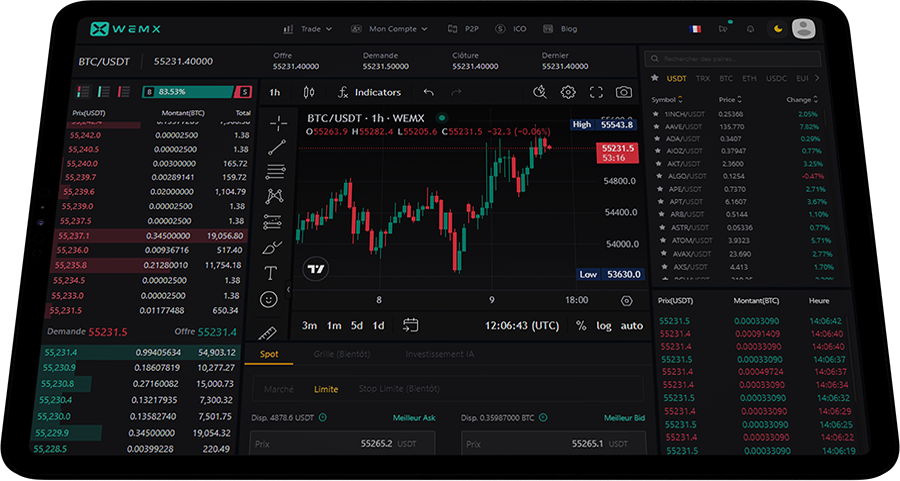Open the Indicators panel
The image size is (900, 481).
pos(369,92)
